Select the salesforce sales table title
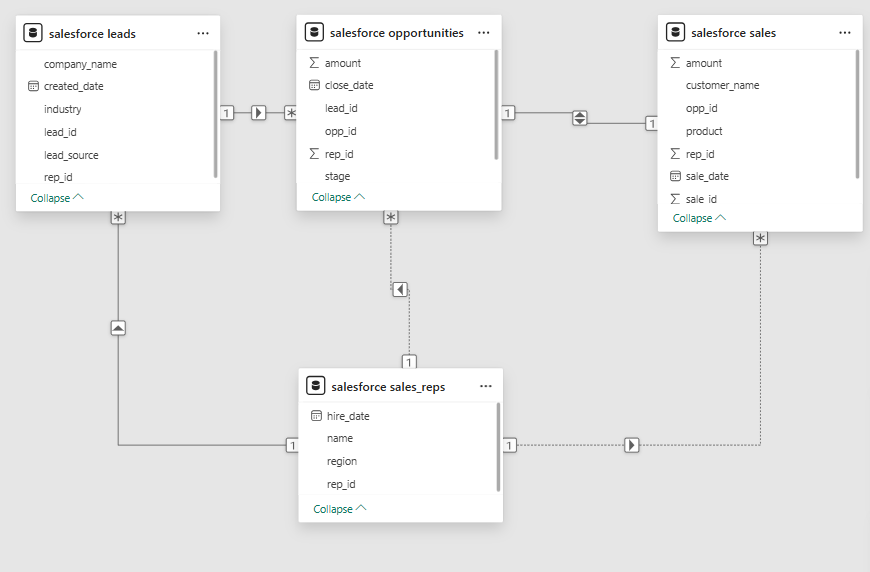Screen dimensions: 870x572 click(734, 33)
